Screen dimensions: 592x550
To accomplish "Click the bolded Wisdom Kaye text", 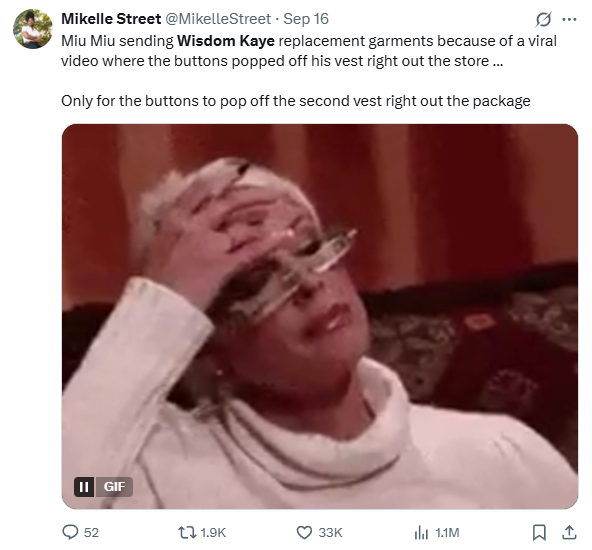I will 226,41.
